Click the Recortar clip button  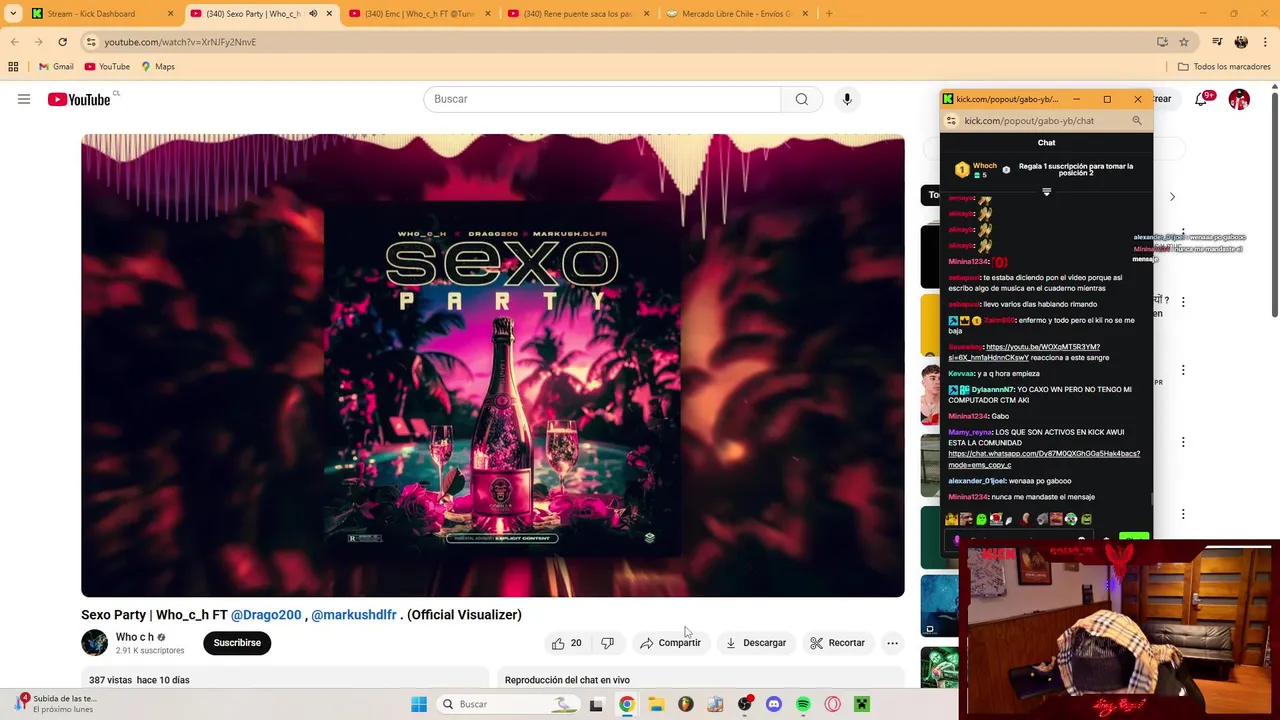[837, 643]
